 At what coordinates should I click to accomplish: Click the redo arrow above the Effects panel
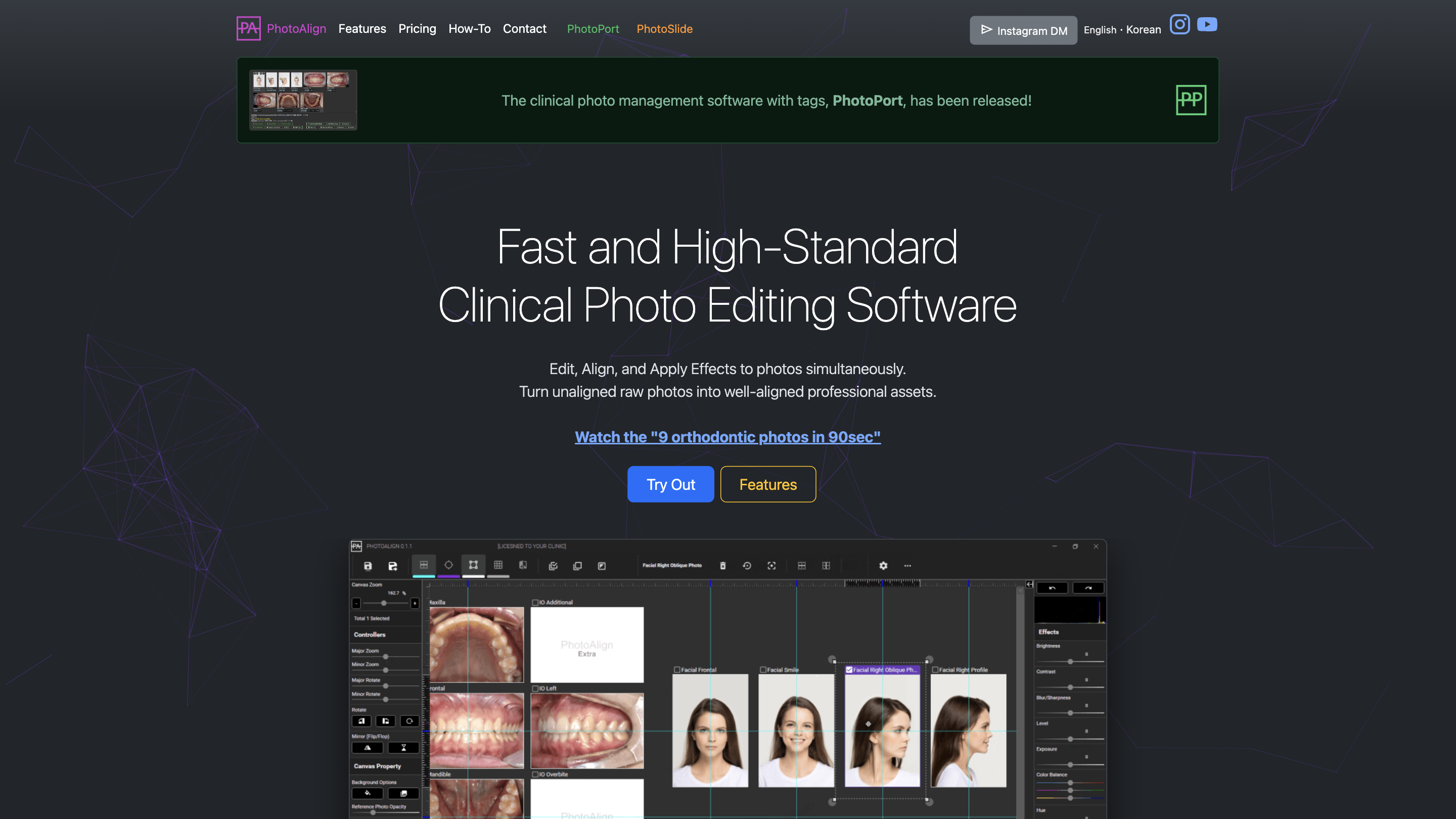[x=1088, y=588]
